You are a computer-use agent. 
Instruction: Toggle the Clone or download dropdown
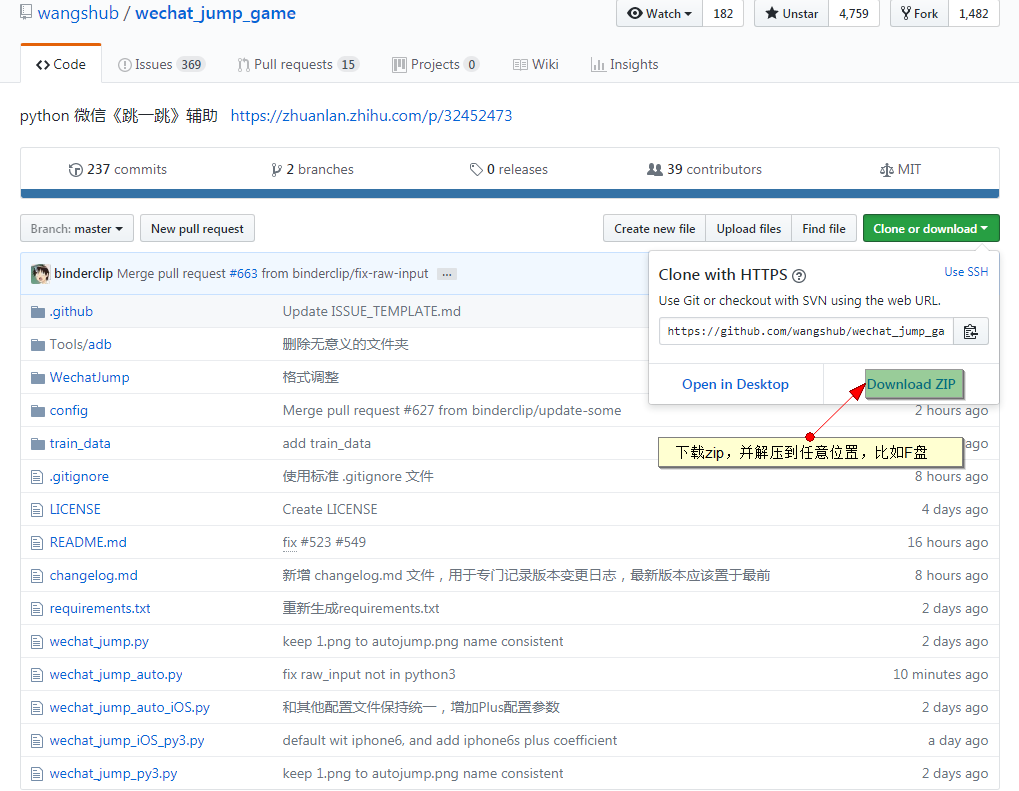[931, 229]
